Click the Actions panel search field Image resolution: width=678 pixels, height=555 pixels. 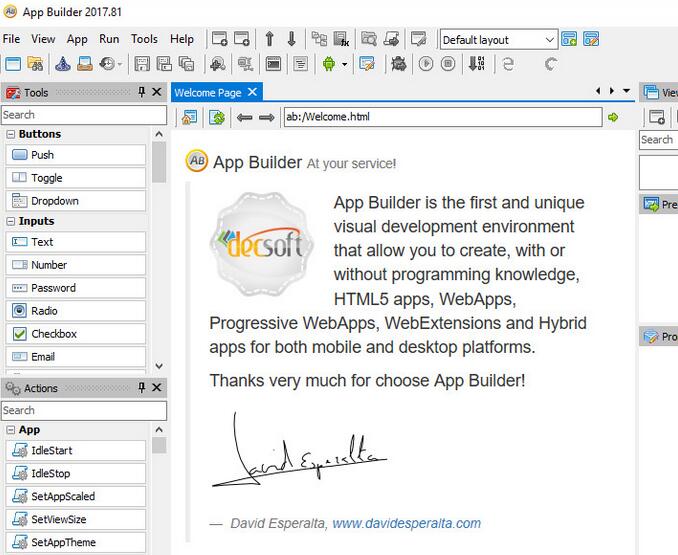pyautogui.click(x=84, y=411)
